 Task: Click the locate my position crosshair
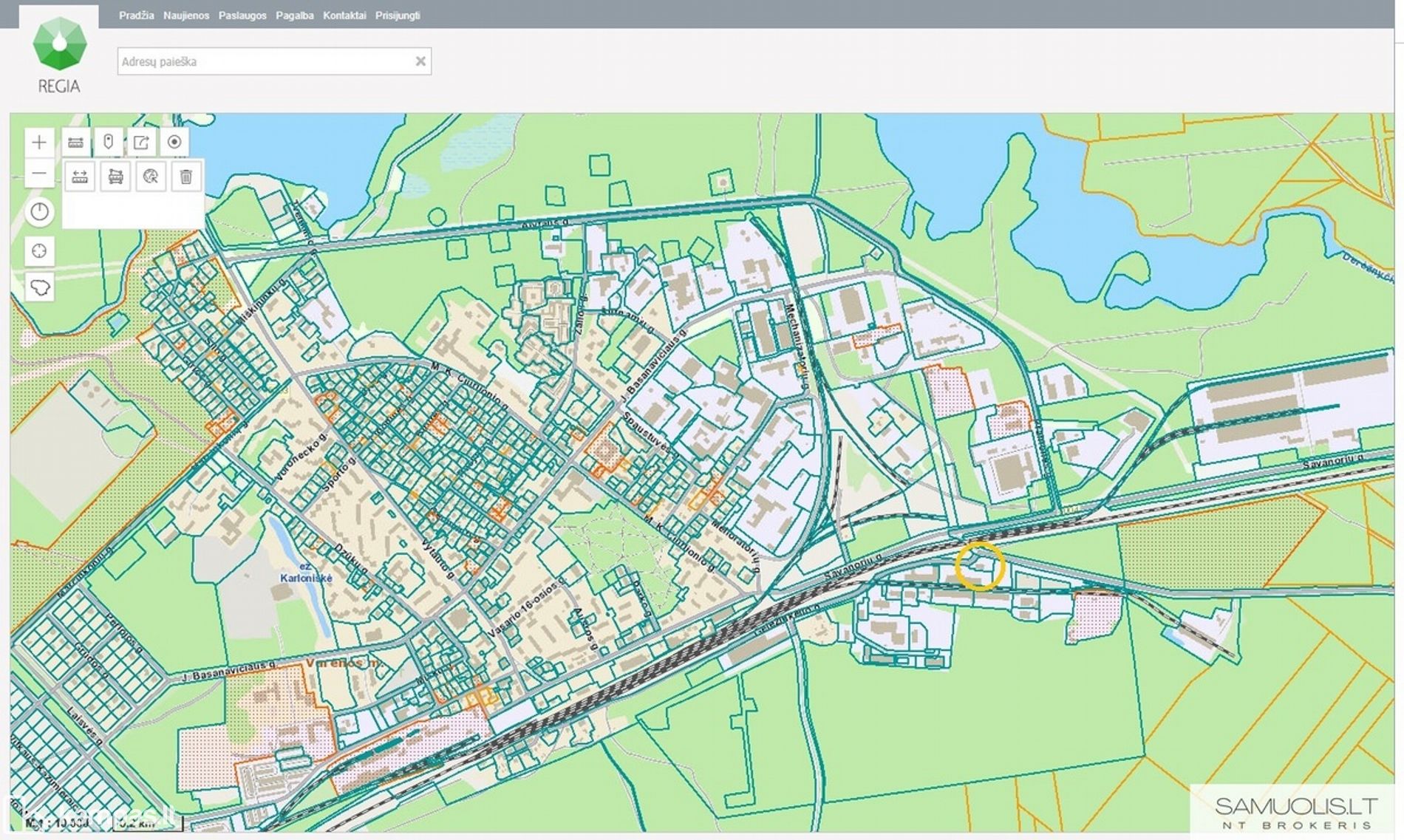(x=39, y=251)
